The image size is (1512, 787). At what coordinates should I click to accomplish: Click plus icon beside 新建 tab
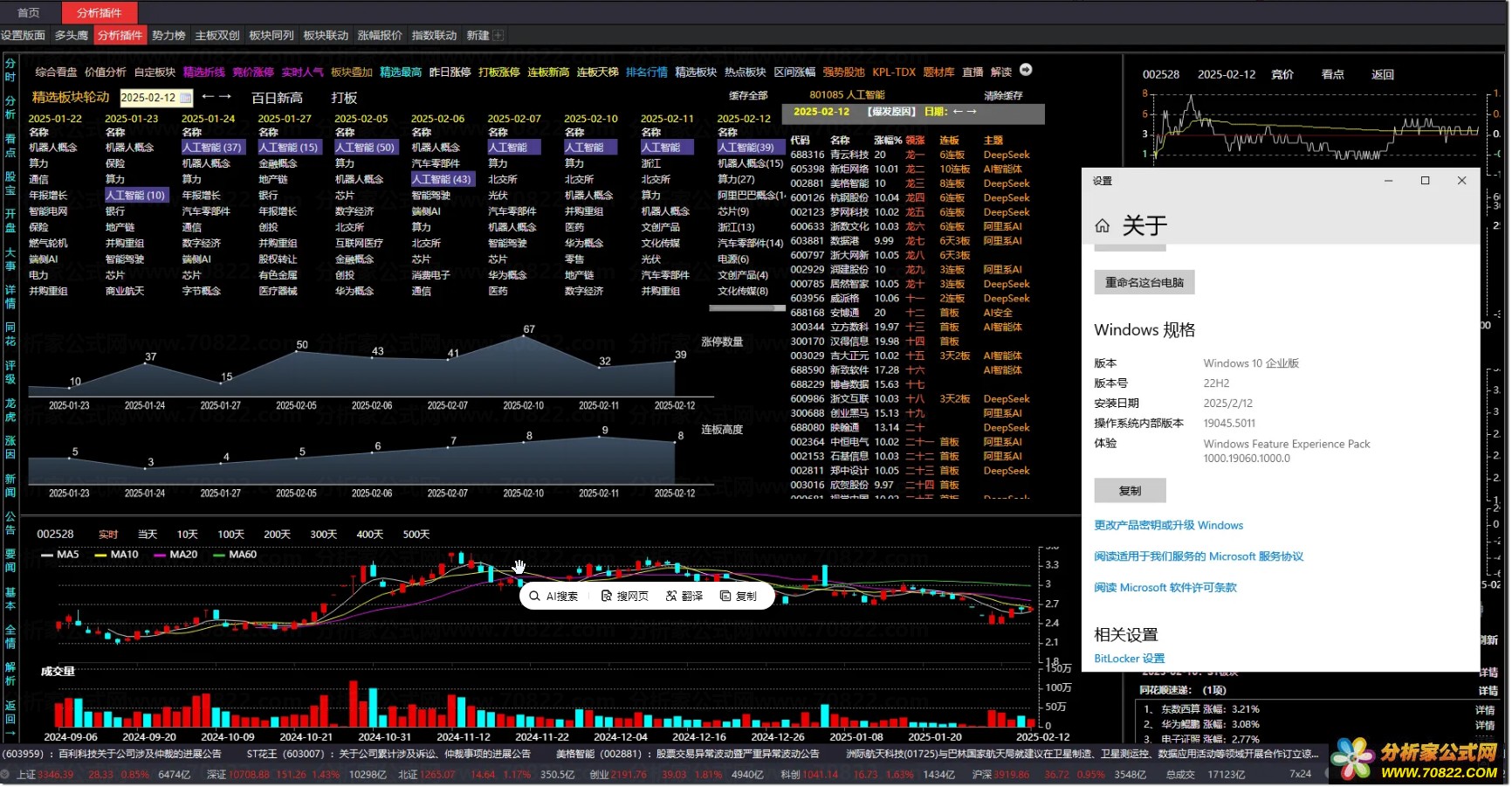click(498, 36)
